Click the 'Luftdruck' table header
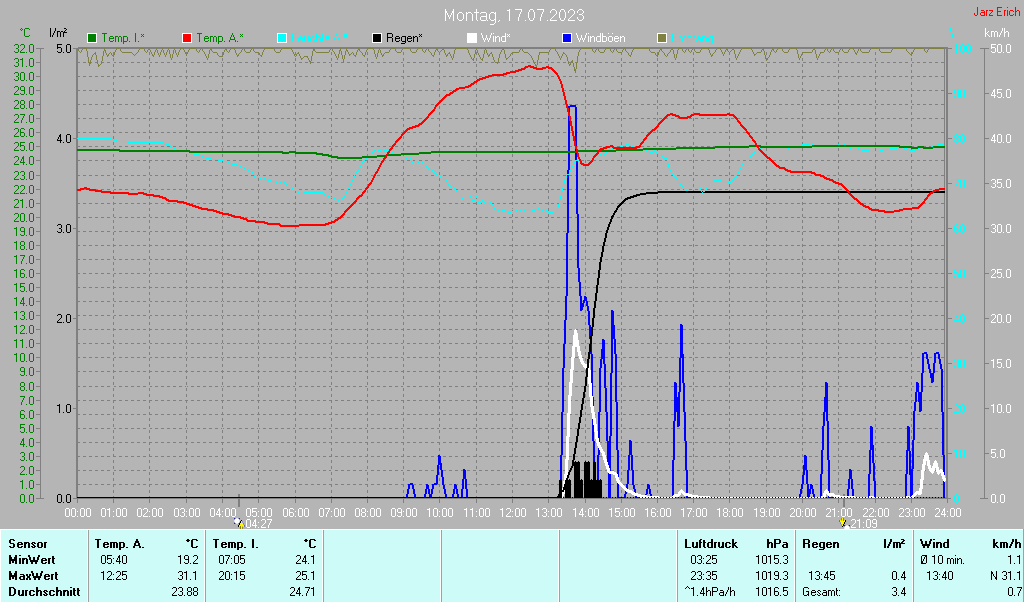The image size is (1024, 602). tap(711, 544)
